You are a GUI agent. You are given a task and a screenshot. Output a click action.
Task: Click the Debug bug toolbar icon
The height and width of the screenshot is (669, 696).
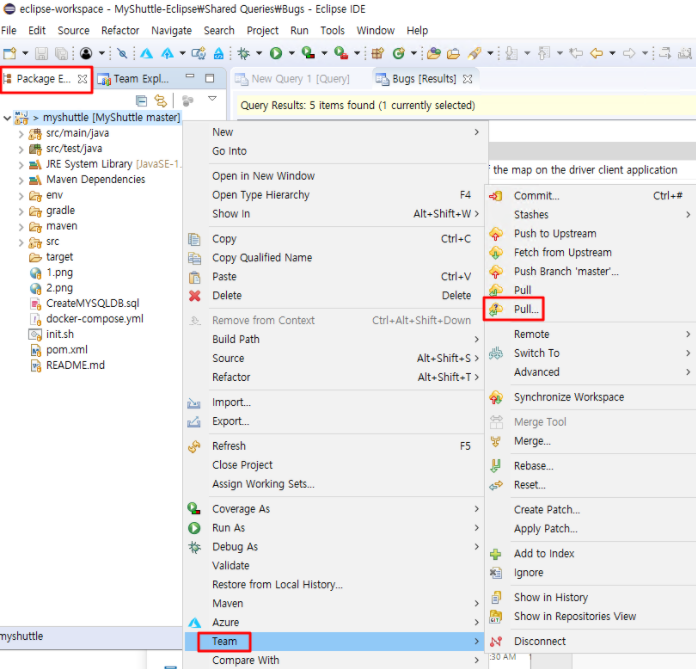tap(243, 53)
